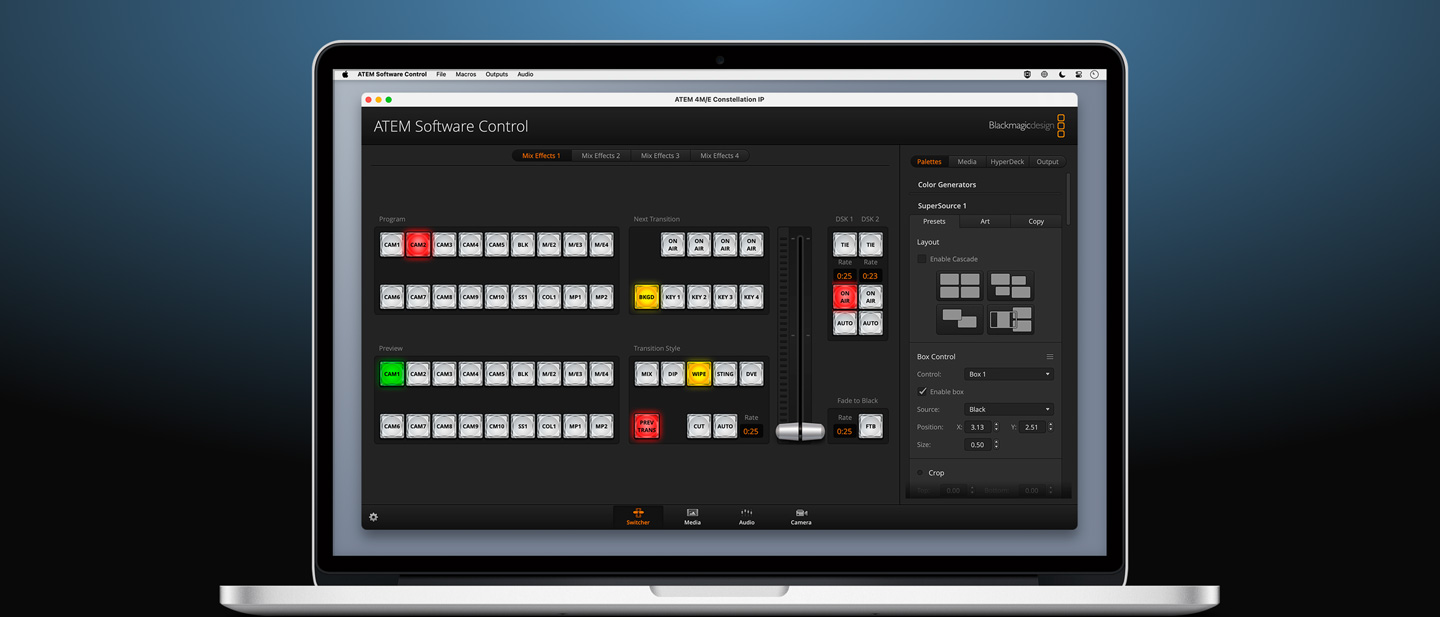Enable the Cascade checkbox
Viewport: 1440px width, 617px height.
click(922, 258)
